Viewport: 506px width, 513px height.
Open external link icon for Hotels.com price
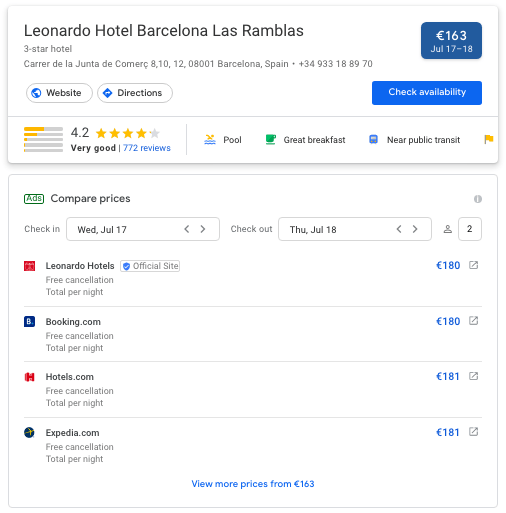(473, 376)
